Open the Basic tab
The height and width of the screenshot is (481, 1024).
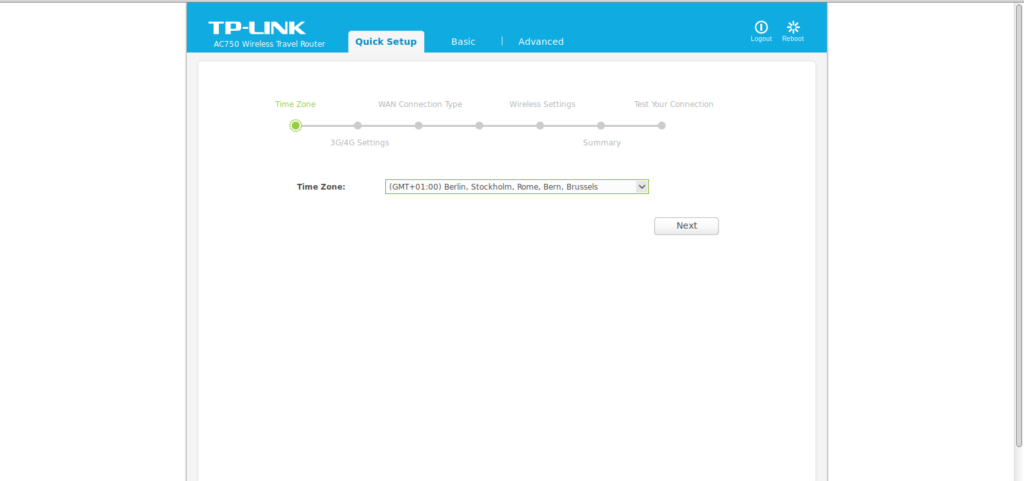point(463,42)
